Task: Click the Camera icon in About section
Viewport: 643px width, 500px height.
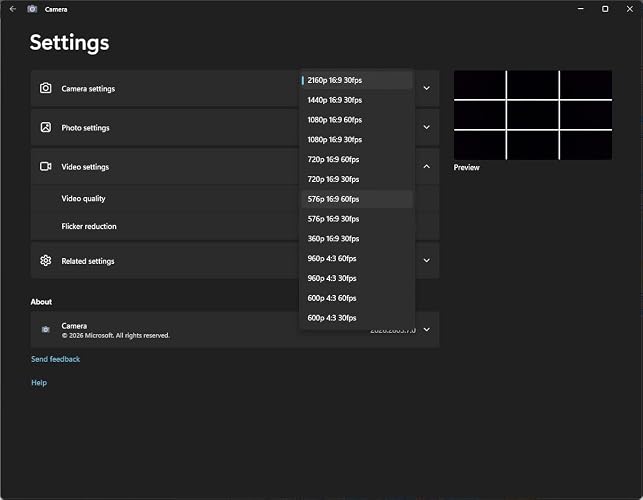Action: pyautogui.click(x=46, y=329)
